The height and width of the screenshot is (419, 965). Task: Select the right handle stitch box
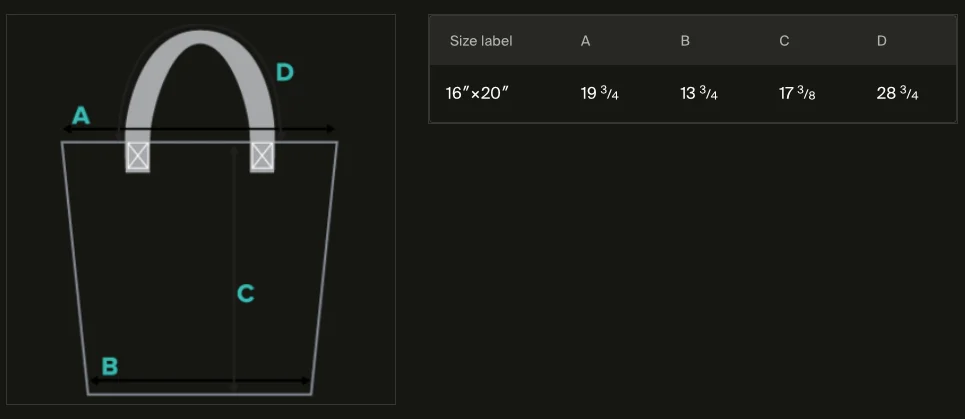tap(262, 156)
